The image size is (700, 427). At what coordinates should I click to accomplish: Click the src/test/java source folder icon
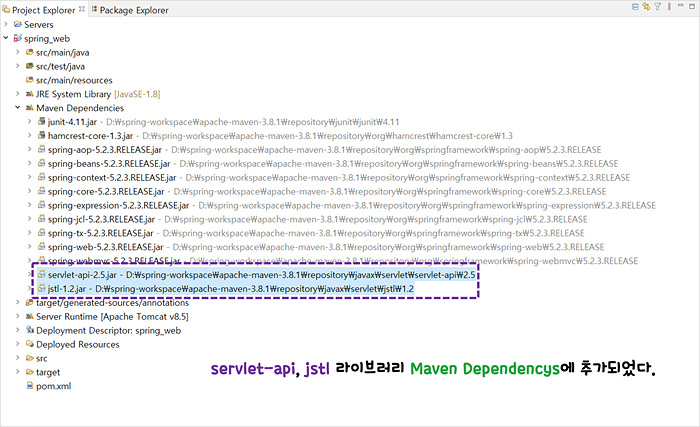(x=29, y=66)
